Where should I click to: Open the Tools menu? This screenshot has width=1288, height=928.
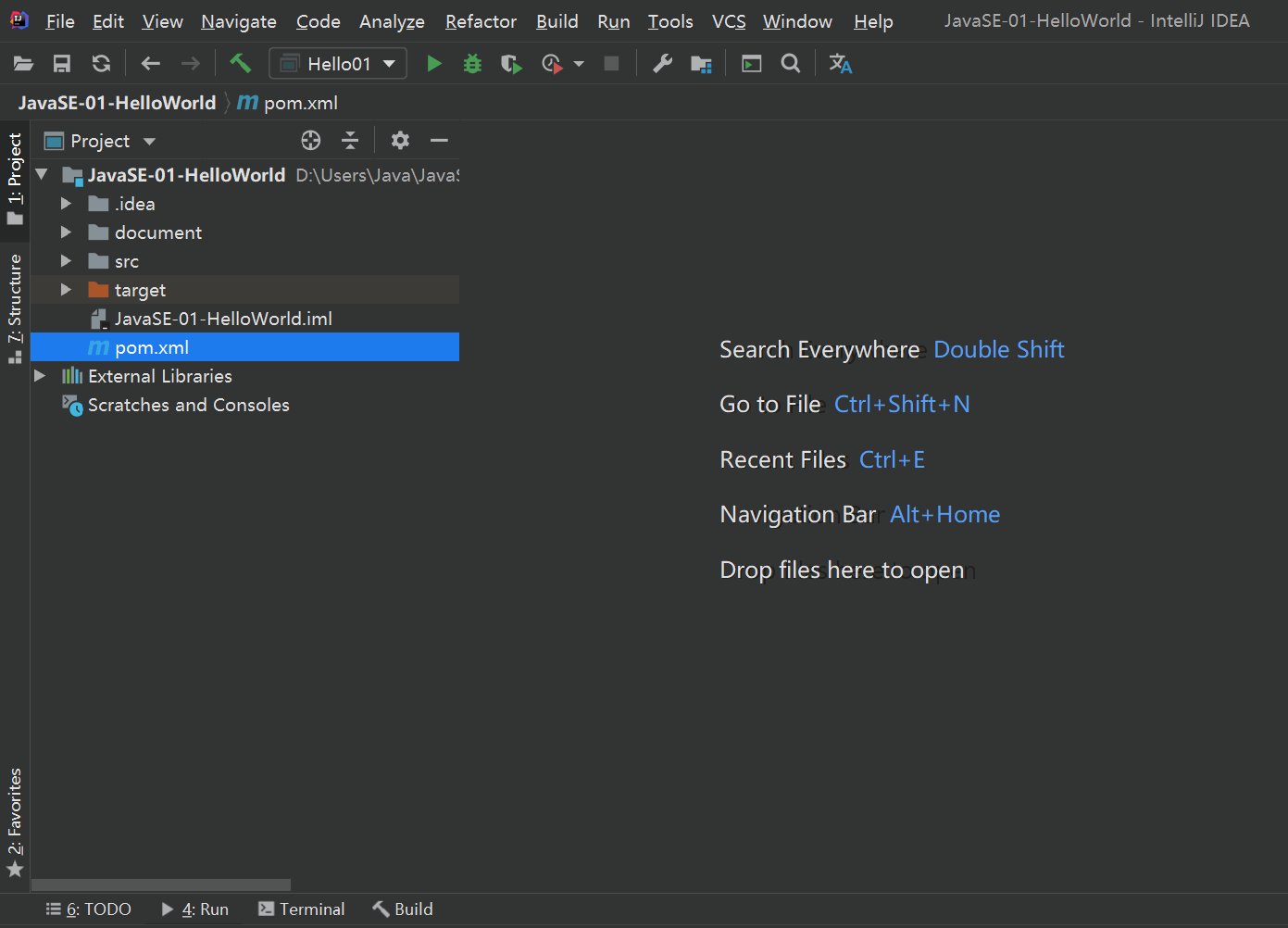click(x=670, y=21)
